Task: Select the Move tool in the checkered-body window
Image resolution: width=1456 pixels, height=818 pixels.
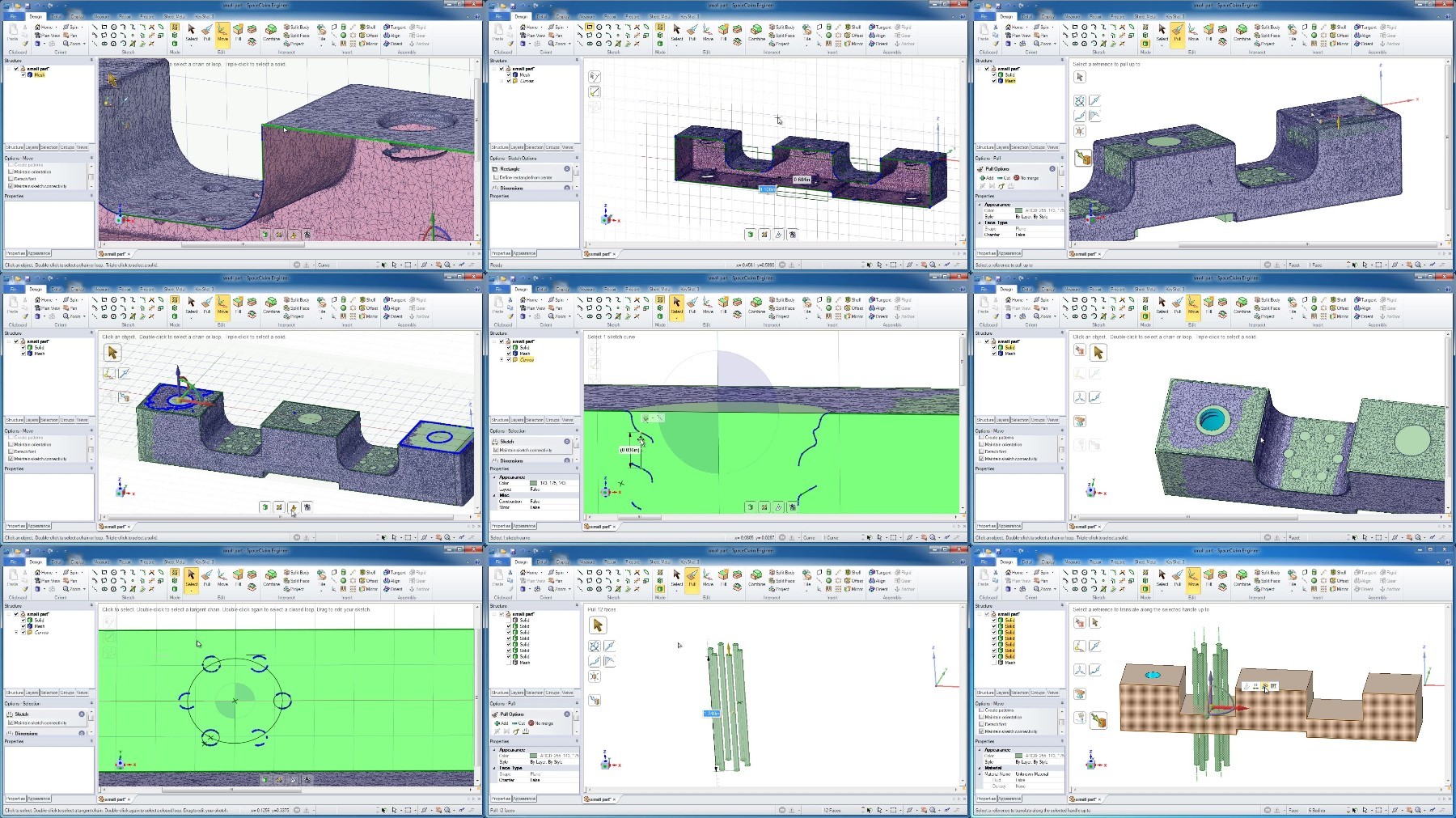Action: 1193,578
